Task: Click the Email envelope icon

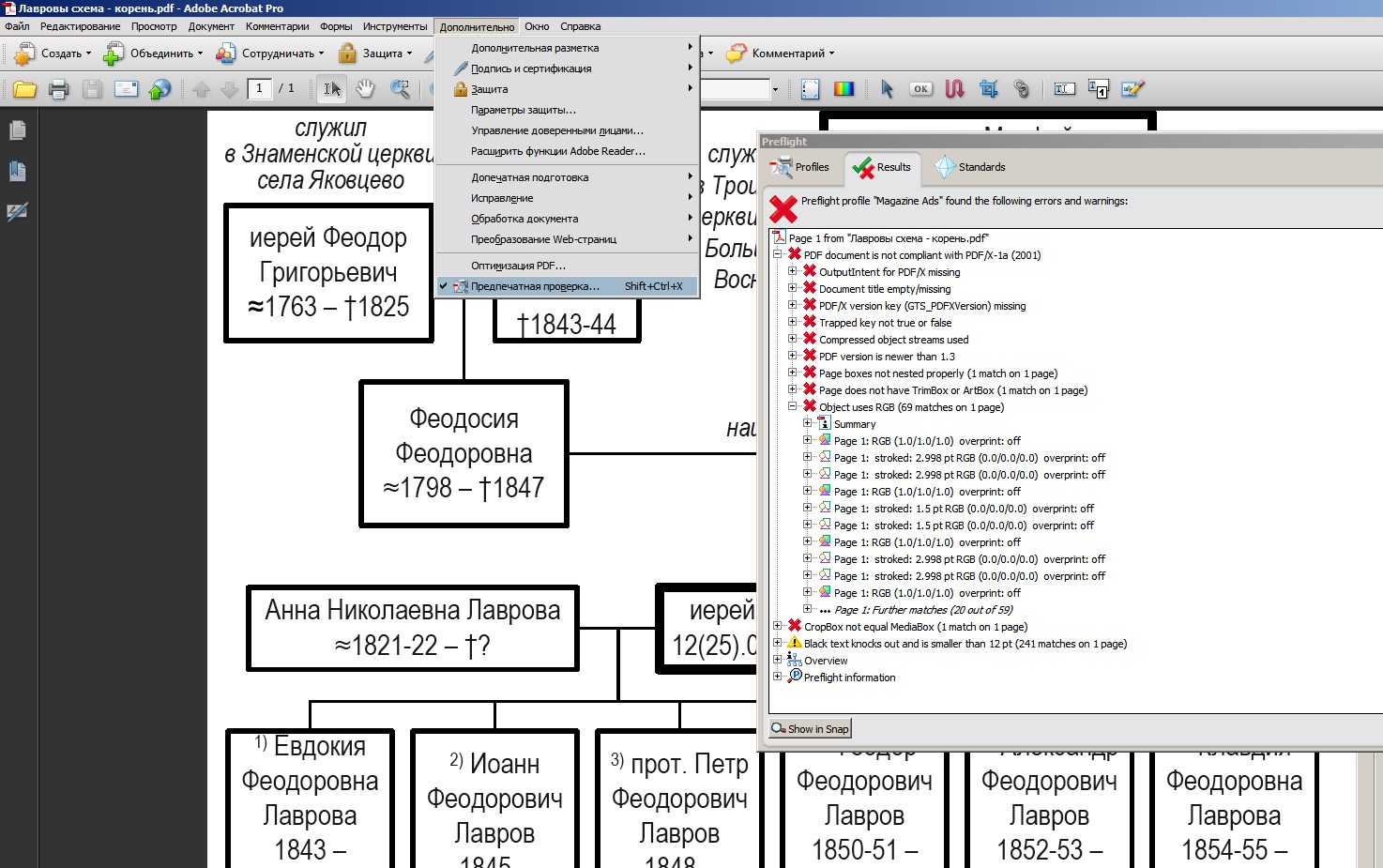Action: 126,89
